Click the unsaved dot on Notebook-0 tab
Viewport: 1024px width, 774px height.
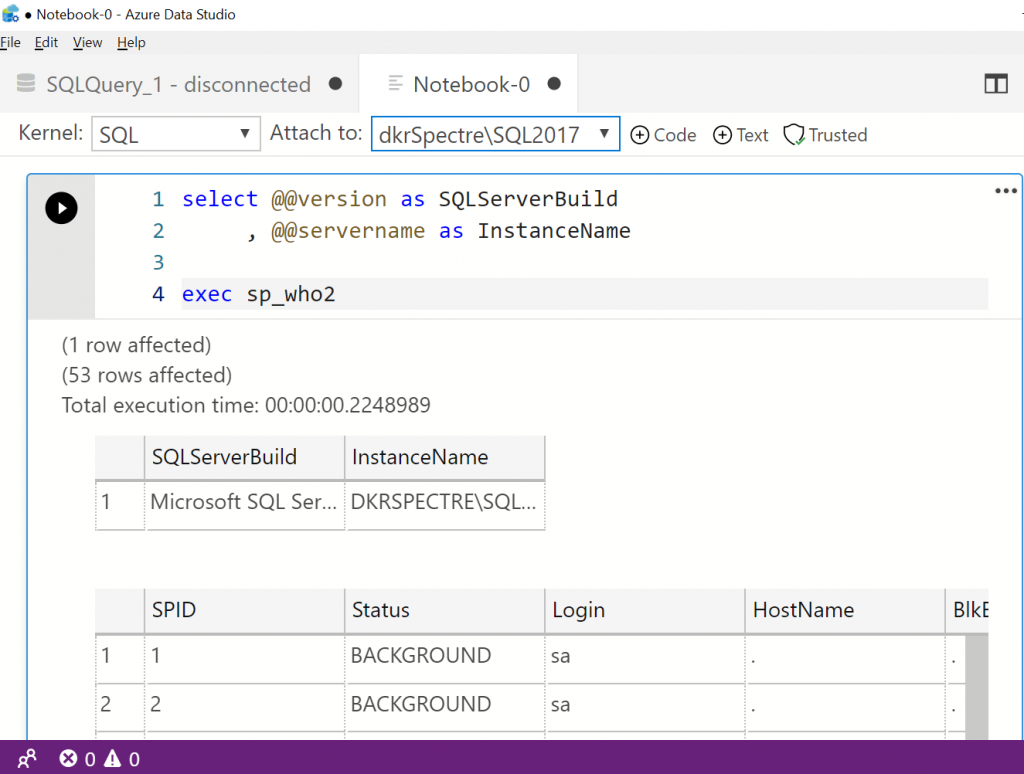(554, 85)
